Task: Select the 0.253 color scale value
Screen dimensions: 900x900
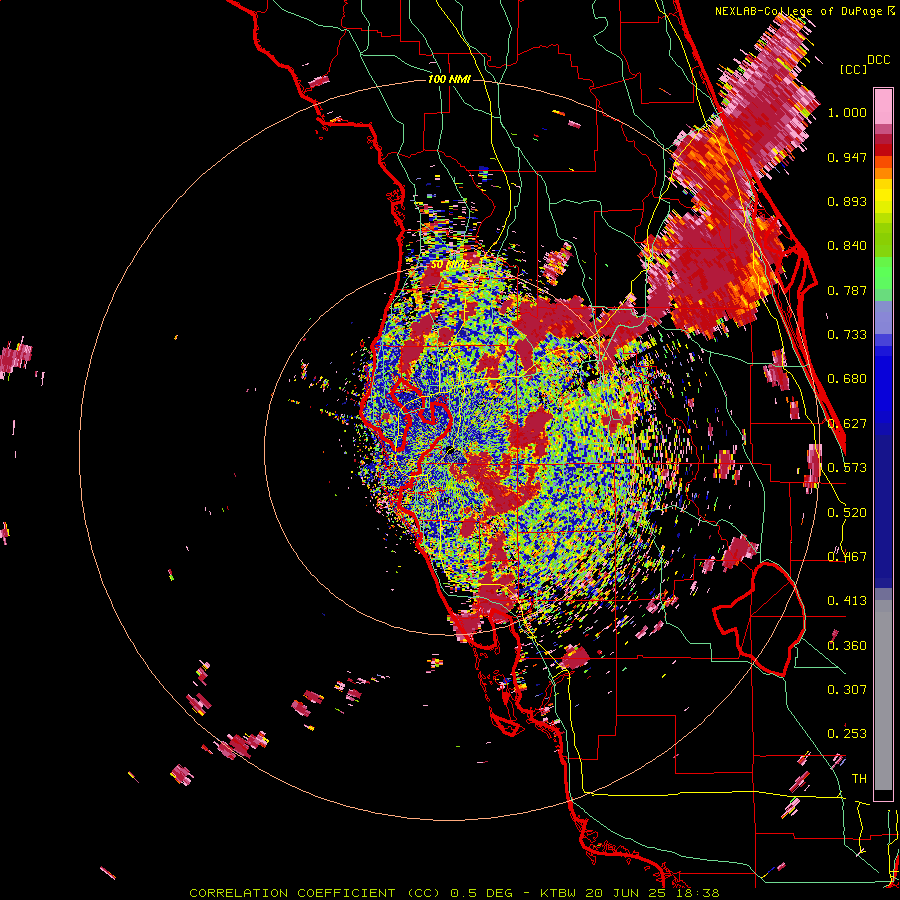Action: 847,734
